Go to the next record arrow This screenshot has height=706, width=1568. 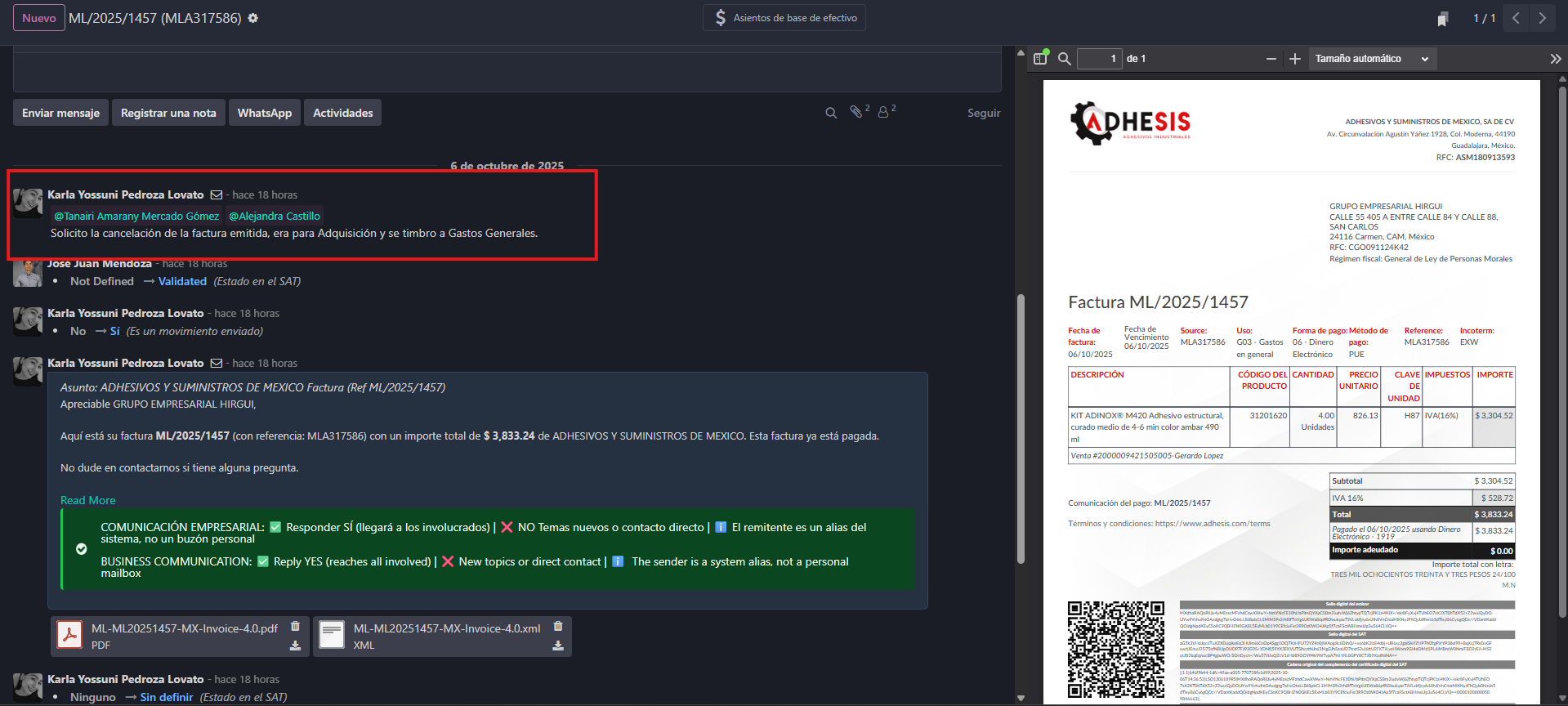[1542, 18]
